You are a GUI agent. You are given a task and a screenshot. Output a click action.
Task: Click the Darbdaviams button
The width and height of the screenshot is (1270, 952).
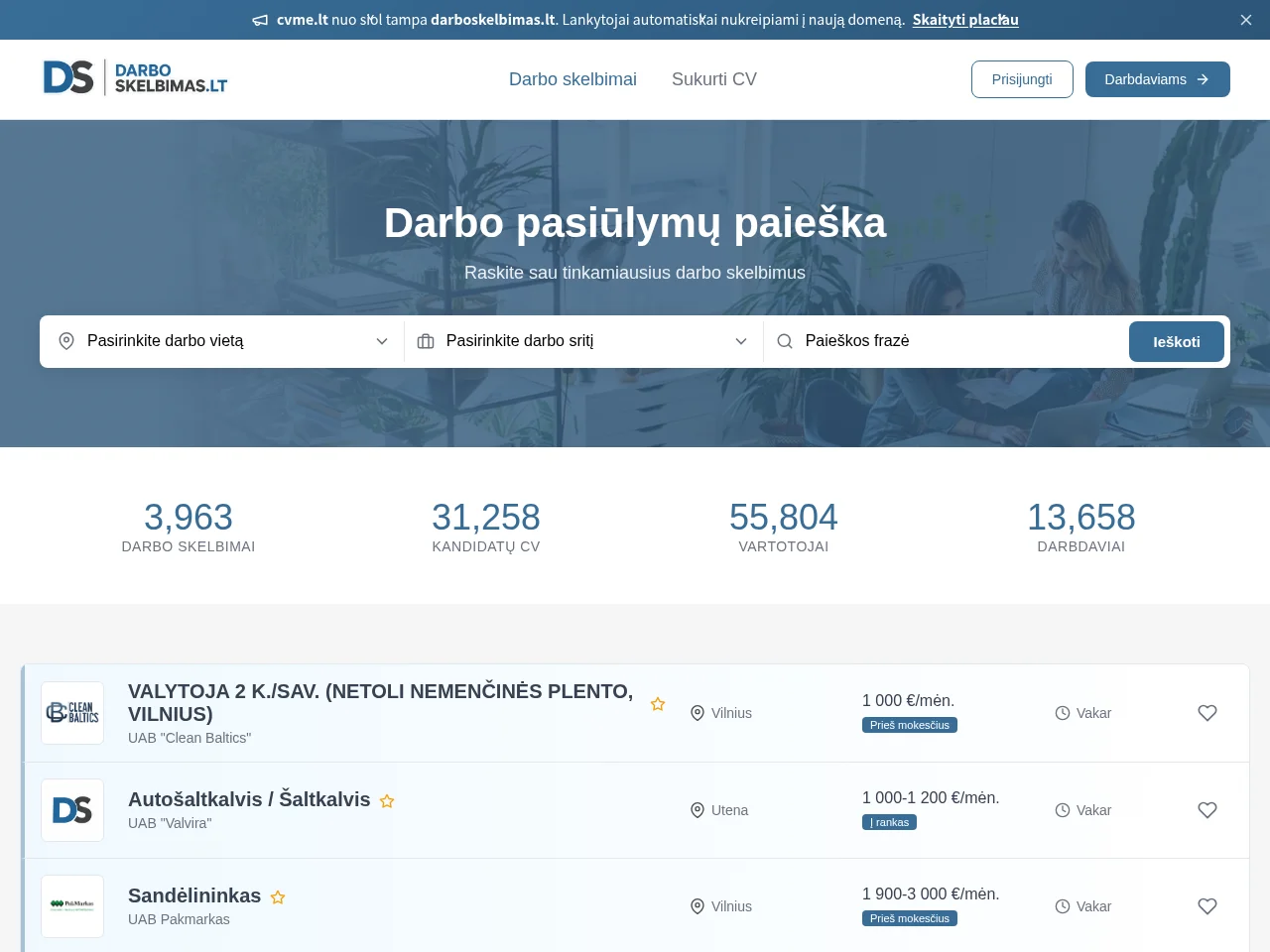click(x=1157, y=79)
